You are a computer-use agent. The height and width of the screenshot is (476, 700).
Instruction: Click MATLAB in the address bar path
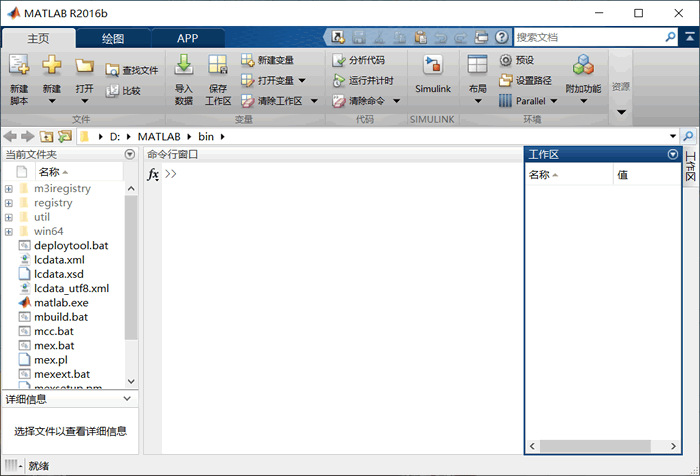tap(159, 137)
